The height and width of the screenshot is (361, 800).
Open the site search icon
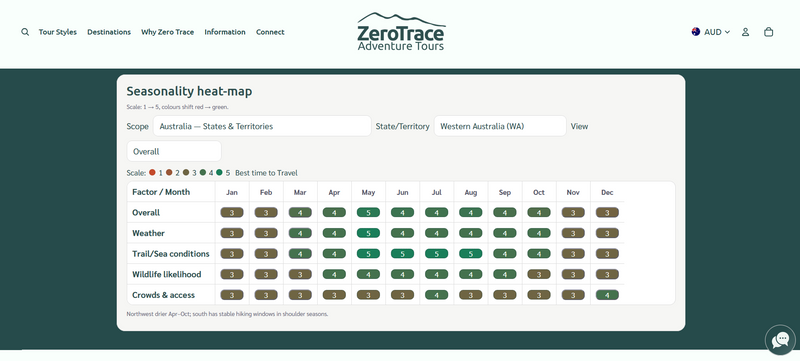coord(25,32)
